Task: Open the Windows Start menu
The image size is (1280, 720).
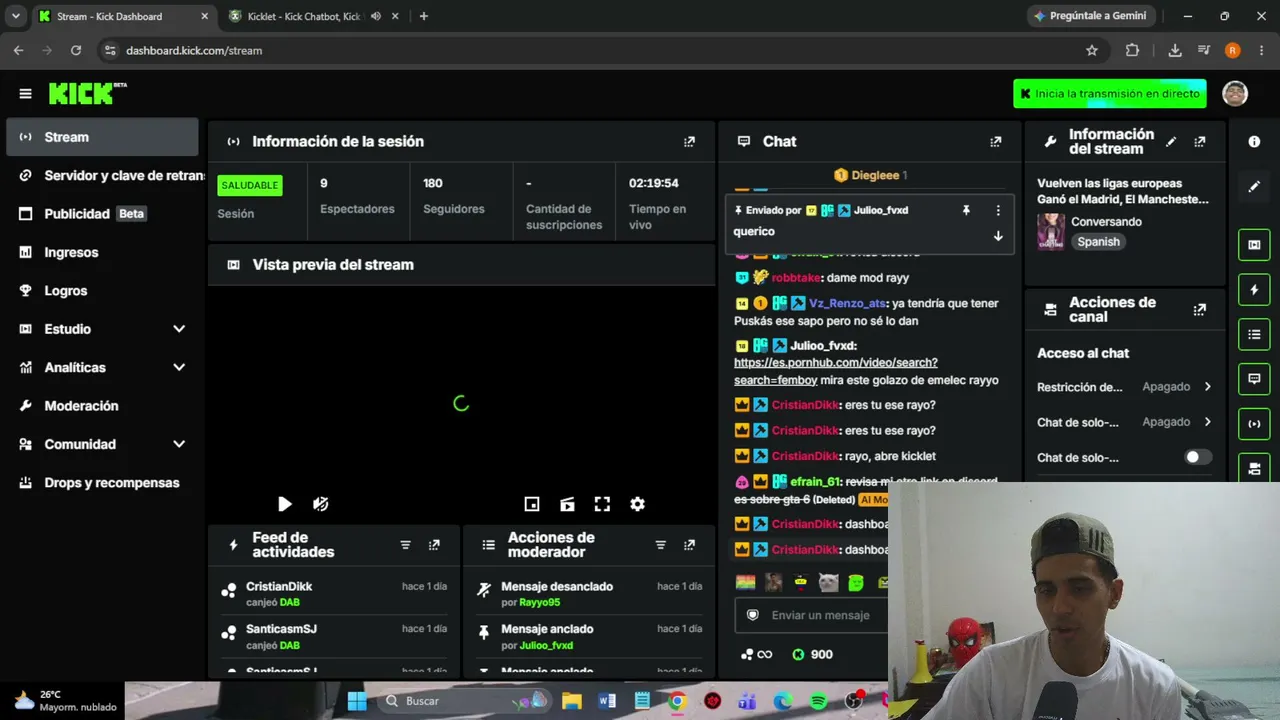Action: click(x=357, y=701)
